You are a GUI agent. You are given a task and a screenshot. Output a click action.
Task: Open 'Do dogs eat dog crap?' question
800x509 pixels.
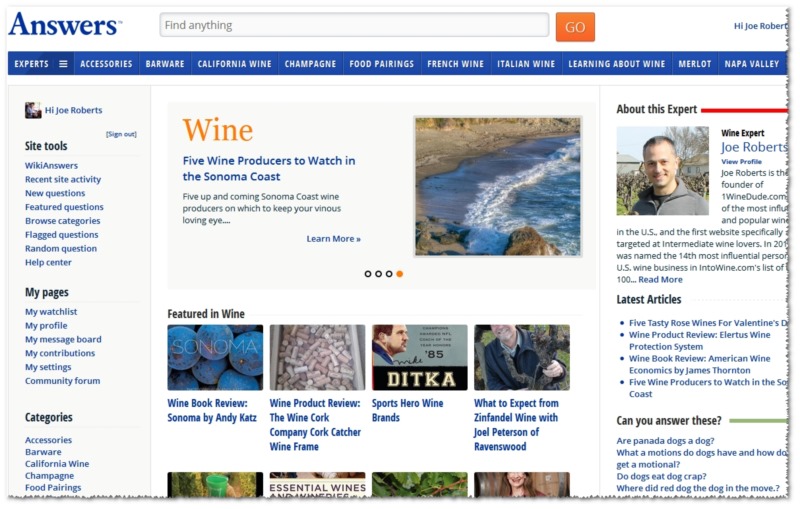(x=661, y=476)
